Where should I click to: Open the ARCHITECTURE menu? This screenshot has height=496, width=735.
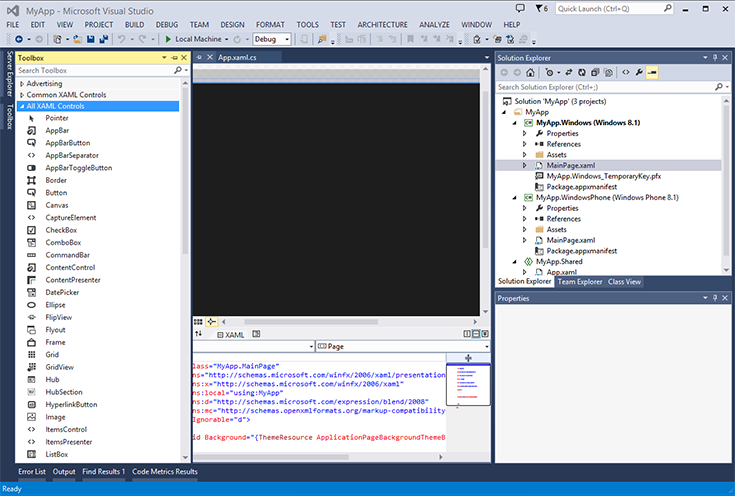(x=382, y=24)
